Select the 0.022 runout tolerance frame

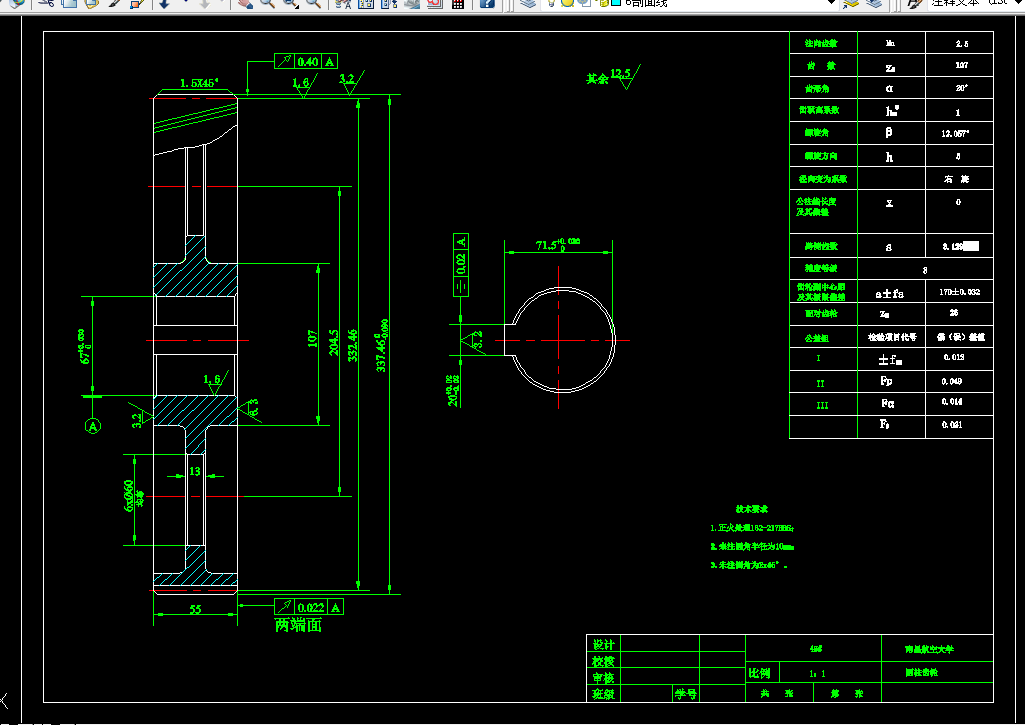pos(309,607)
